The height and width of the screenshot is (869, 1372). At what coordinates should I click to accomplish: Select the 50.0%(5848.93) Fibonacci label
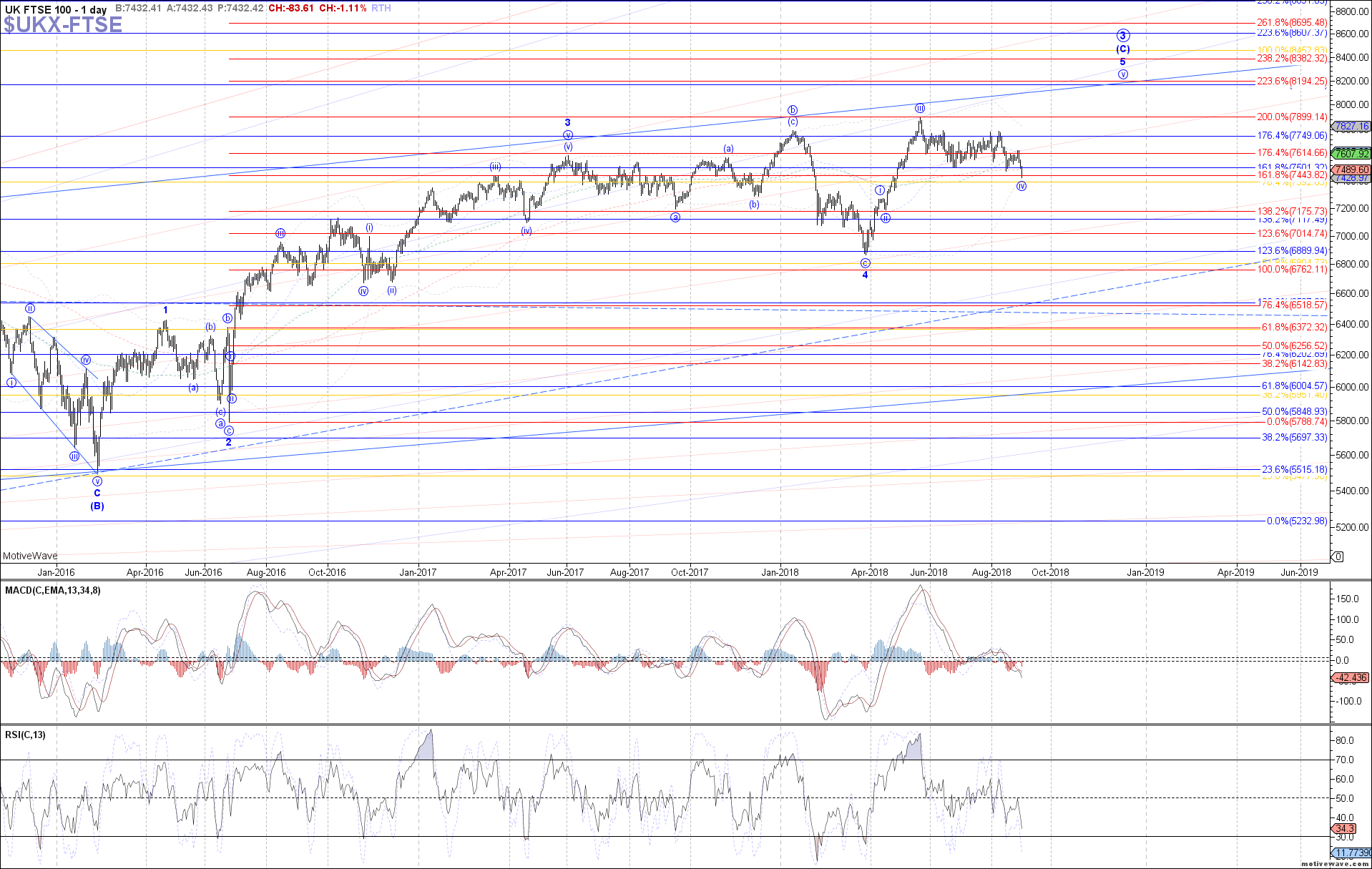1294,411
